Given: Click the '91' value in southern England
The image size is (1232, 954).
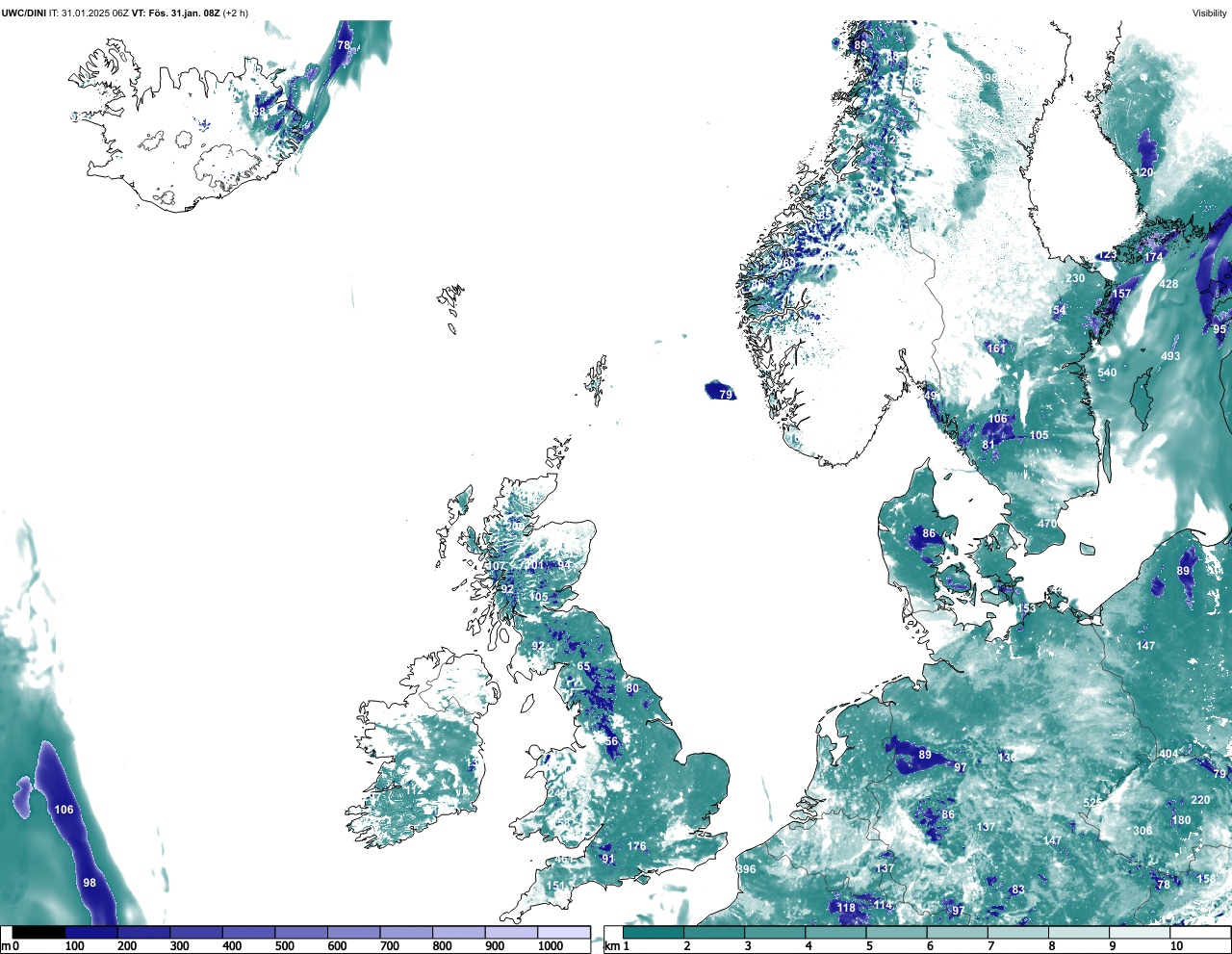Looking at the screenshot, I should (608, 859).
